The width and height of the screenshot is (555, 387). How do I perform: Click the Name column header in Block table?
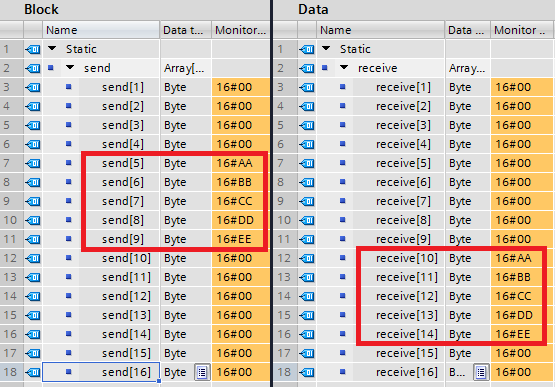click(x=101, y=30)
